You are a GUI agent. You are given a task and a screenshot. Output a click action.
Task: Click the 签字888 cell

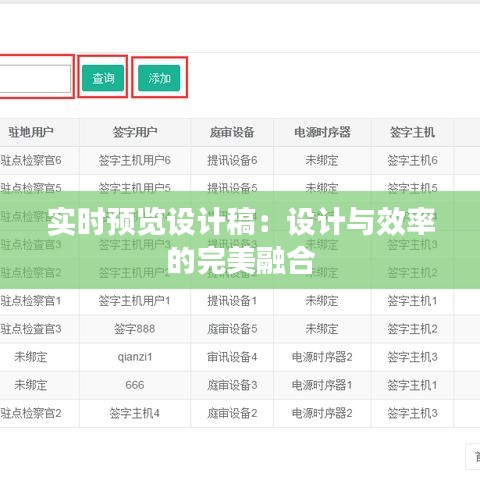tap(135, 329)
